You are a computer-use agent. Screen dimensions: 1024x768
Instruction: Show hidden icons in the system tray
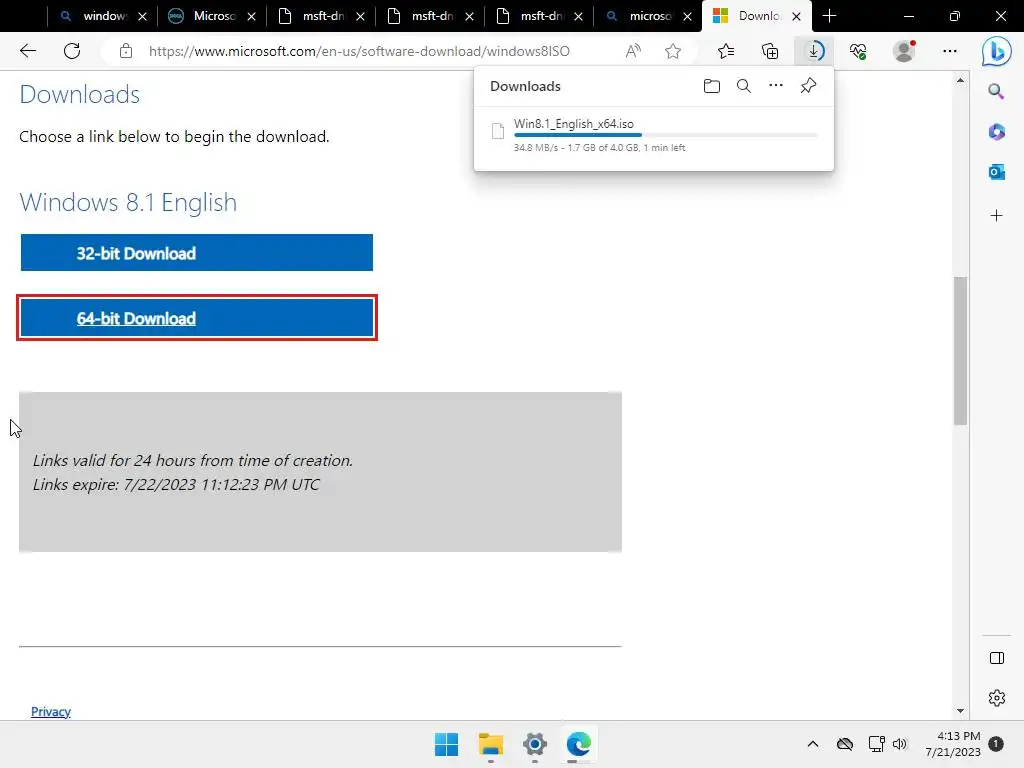(x=812, y=744)
